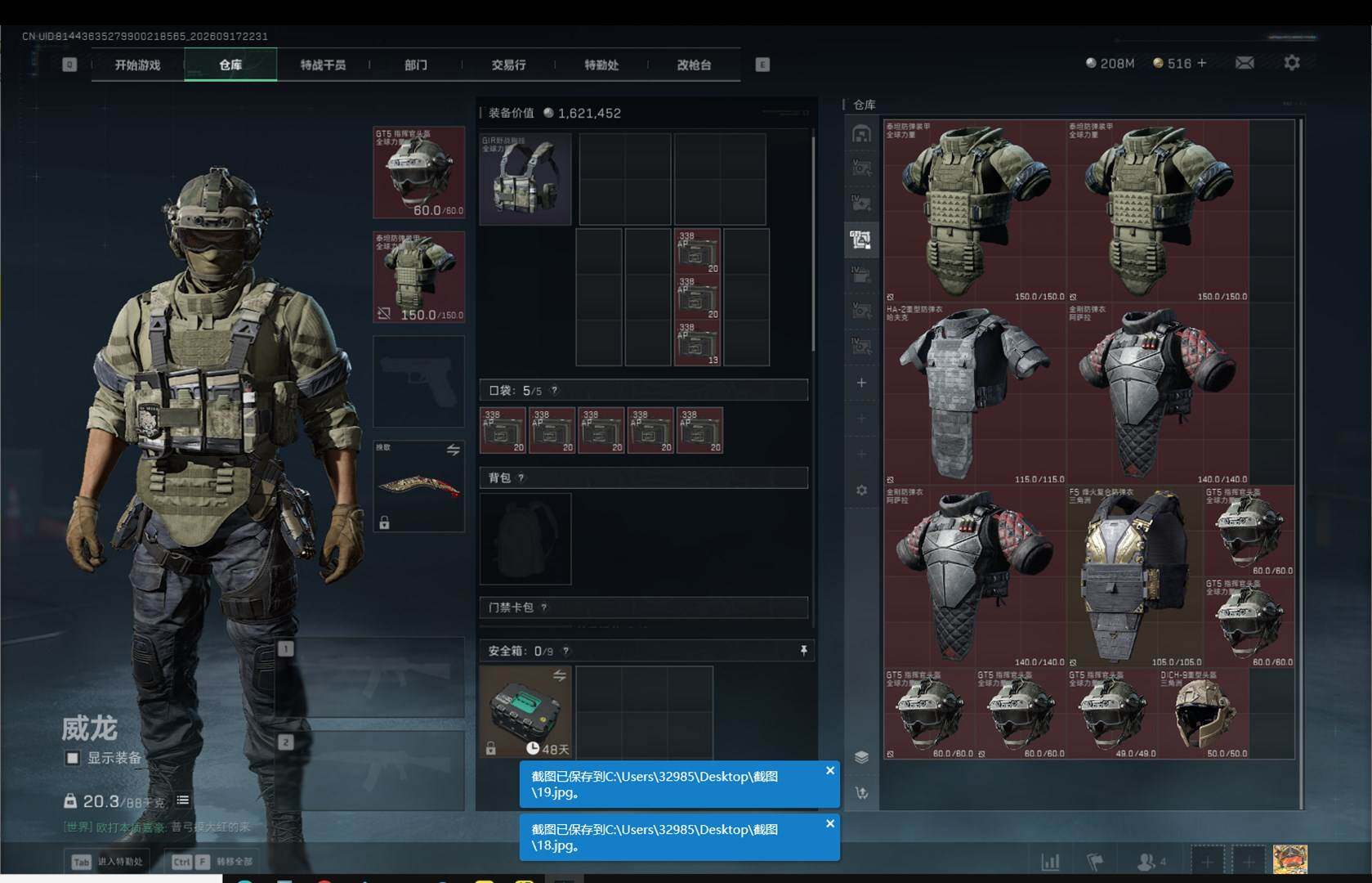Image resolution: width=1372 pixels, height=883 pixels.
Task: Click the empty backpack slot
Action: point(525,539)
